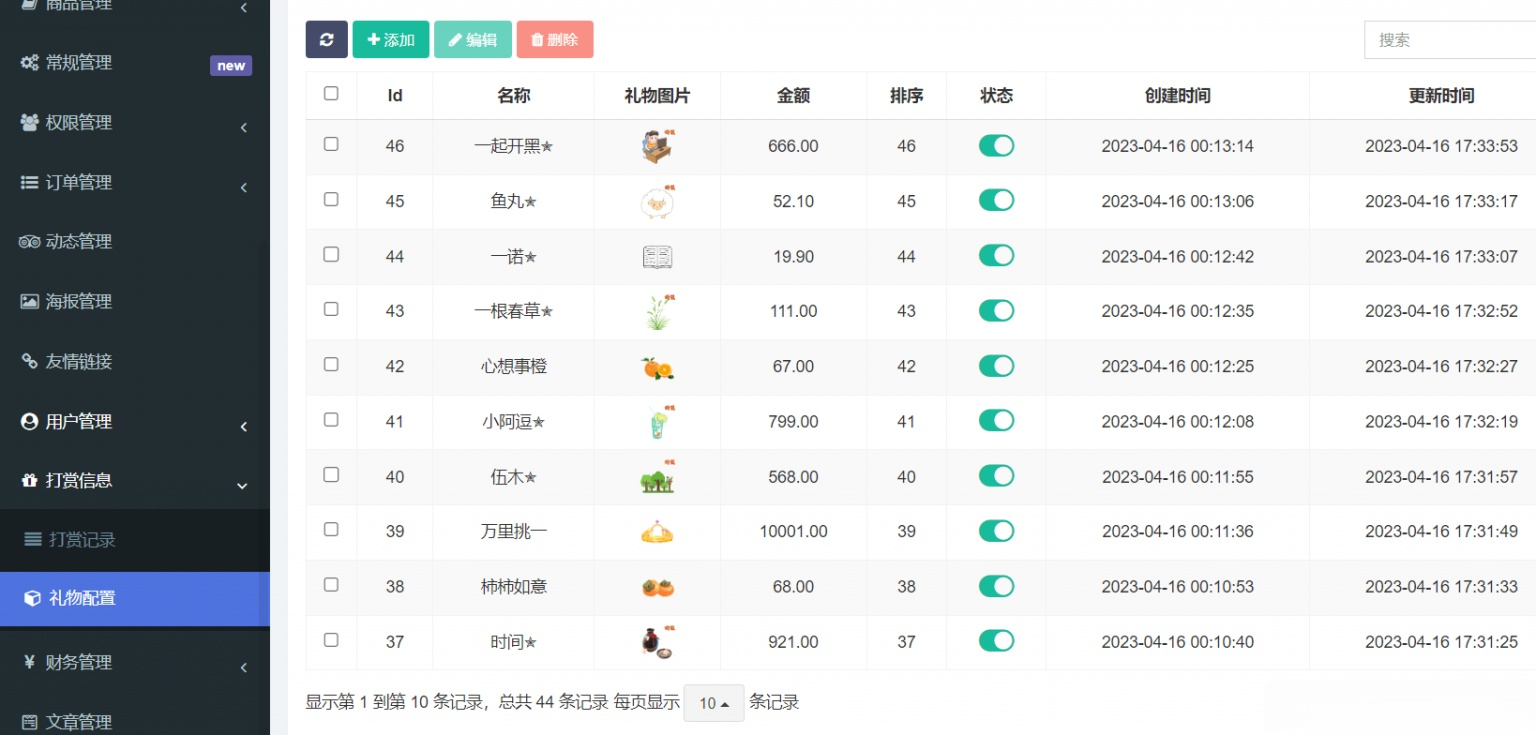Viewport: 1536px width, 735px height.
Task: Open 常规管理 in the sidebar
Action: (x=135, y=63)
